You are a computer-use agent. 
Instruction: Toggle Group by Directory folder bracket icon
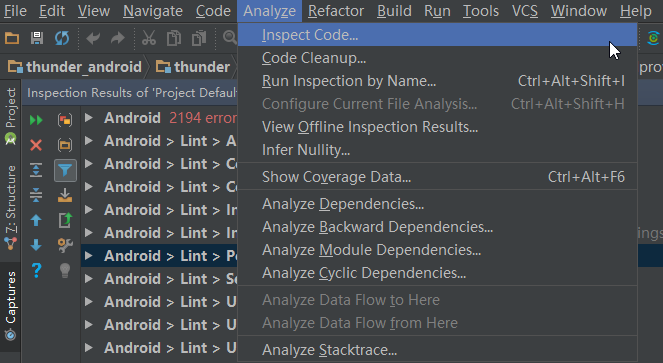point(65,145)
